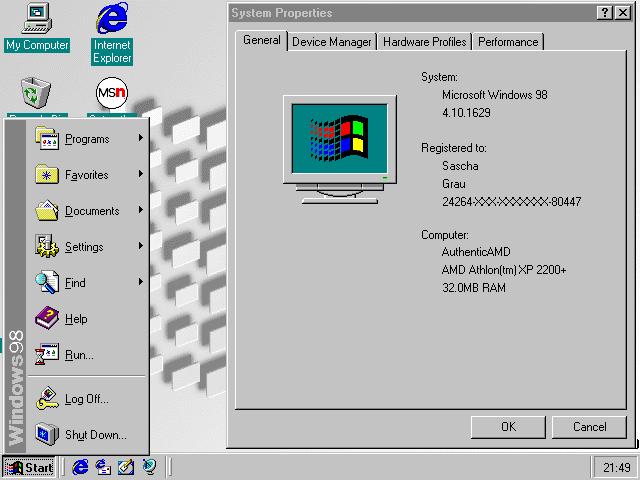Click the Programs folder icon in Start menu
Viewport: 640px width, 480px height.
(x=47, y=138)
